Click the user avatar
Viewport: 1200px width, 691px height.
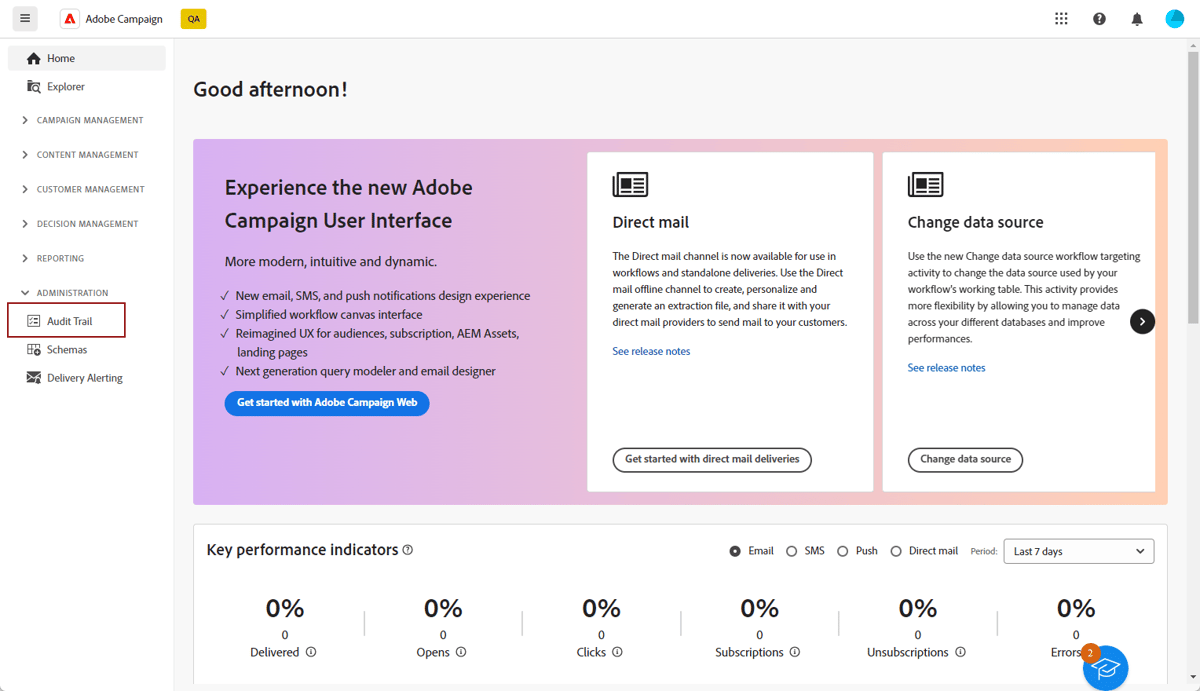1175,18
